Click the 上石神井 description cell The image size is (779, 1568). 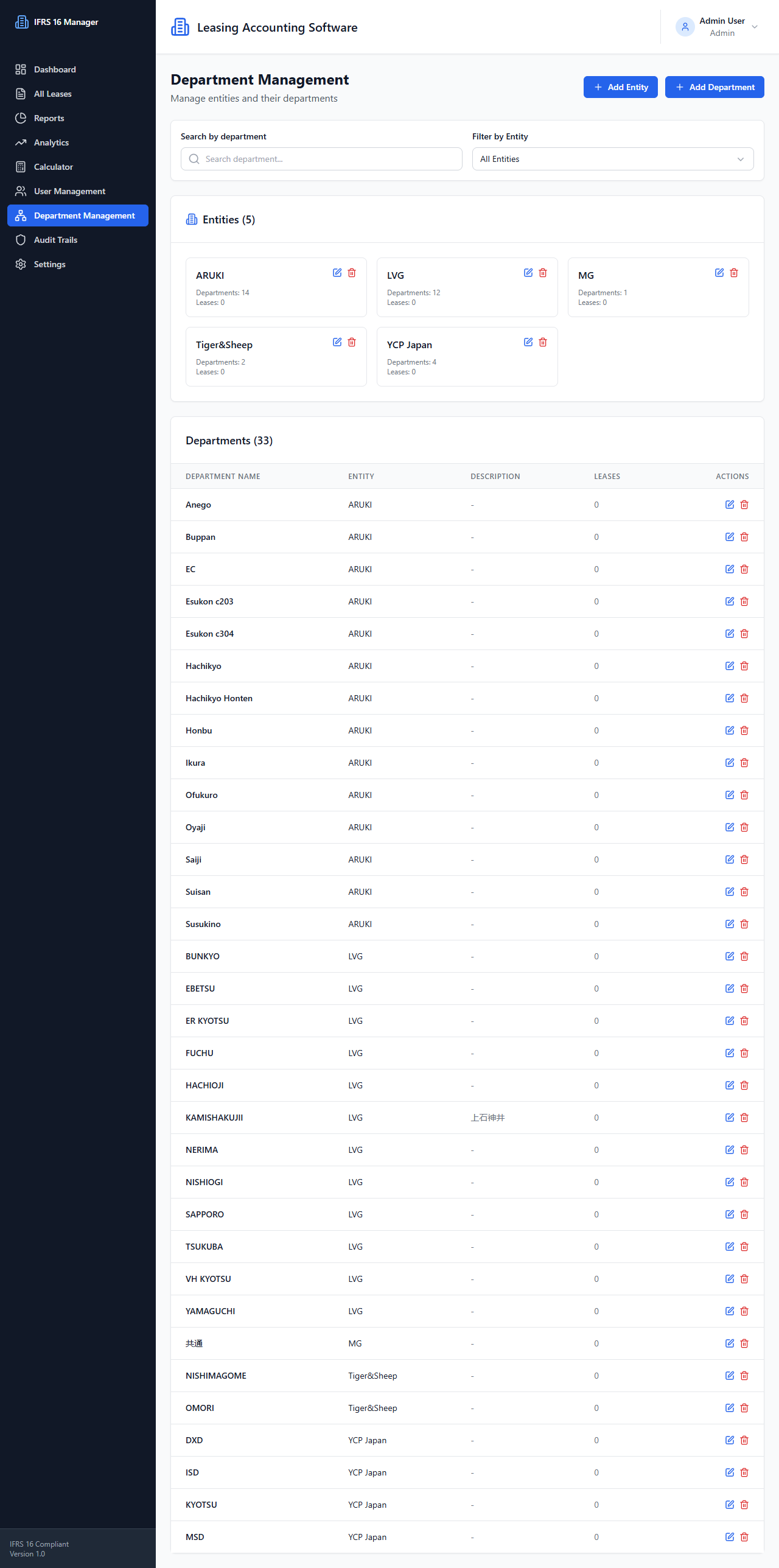point(487,1118)
